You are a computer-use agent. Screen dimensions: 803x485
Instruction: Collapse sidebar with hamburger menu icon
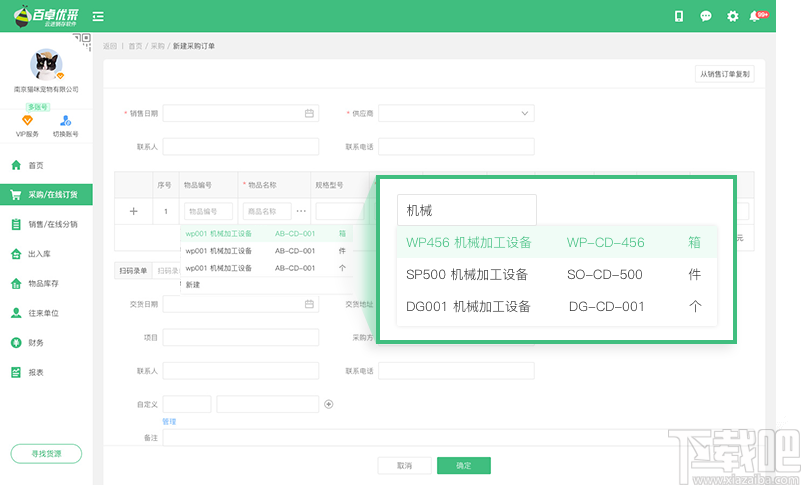pos(98,16)
